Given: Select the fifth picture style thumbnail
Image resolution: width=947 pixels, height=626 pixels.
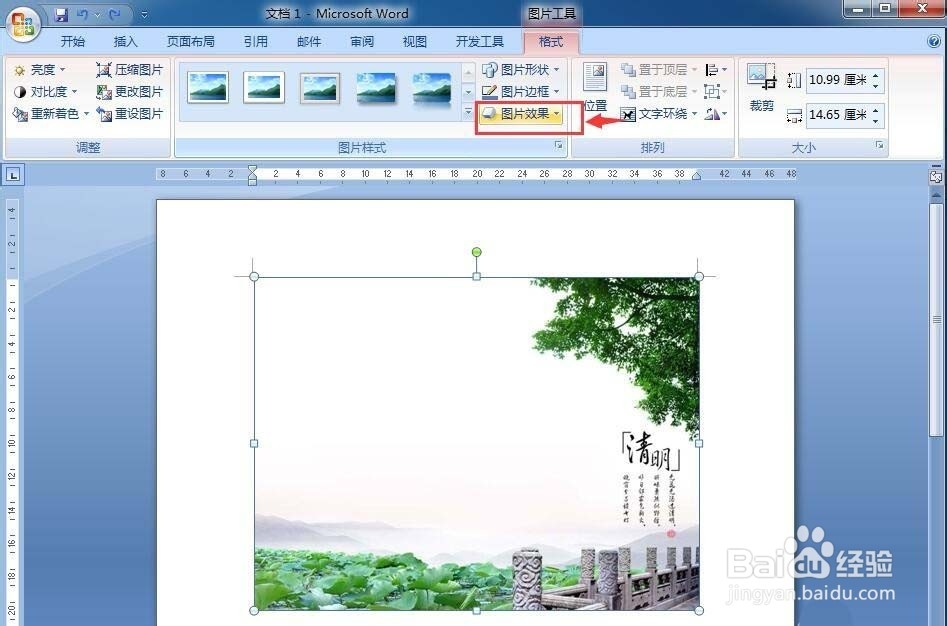Looking at the screenshot, I should (x=432, y=89).
